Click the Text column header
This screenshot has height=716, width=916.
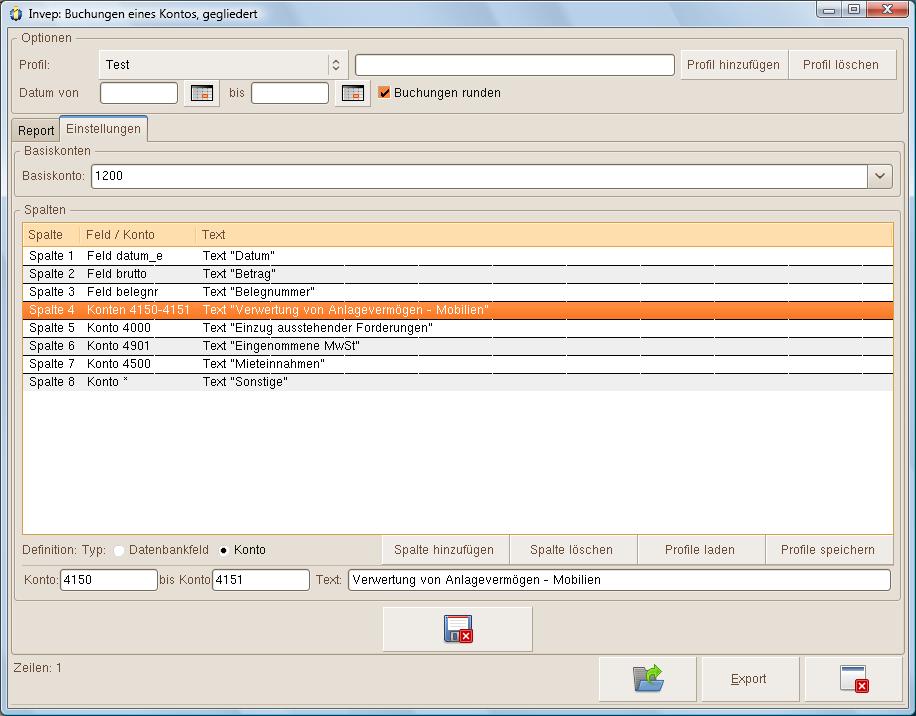544,235
